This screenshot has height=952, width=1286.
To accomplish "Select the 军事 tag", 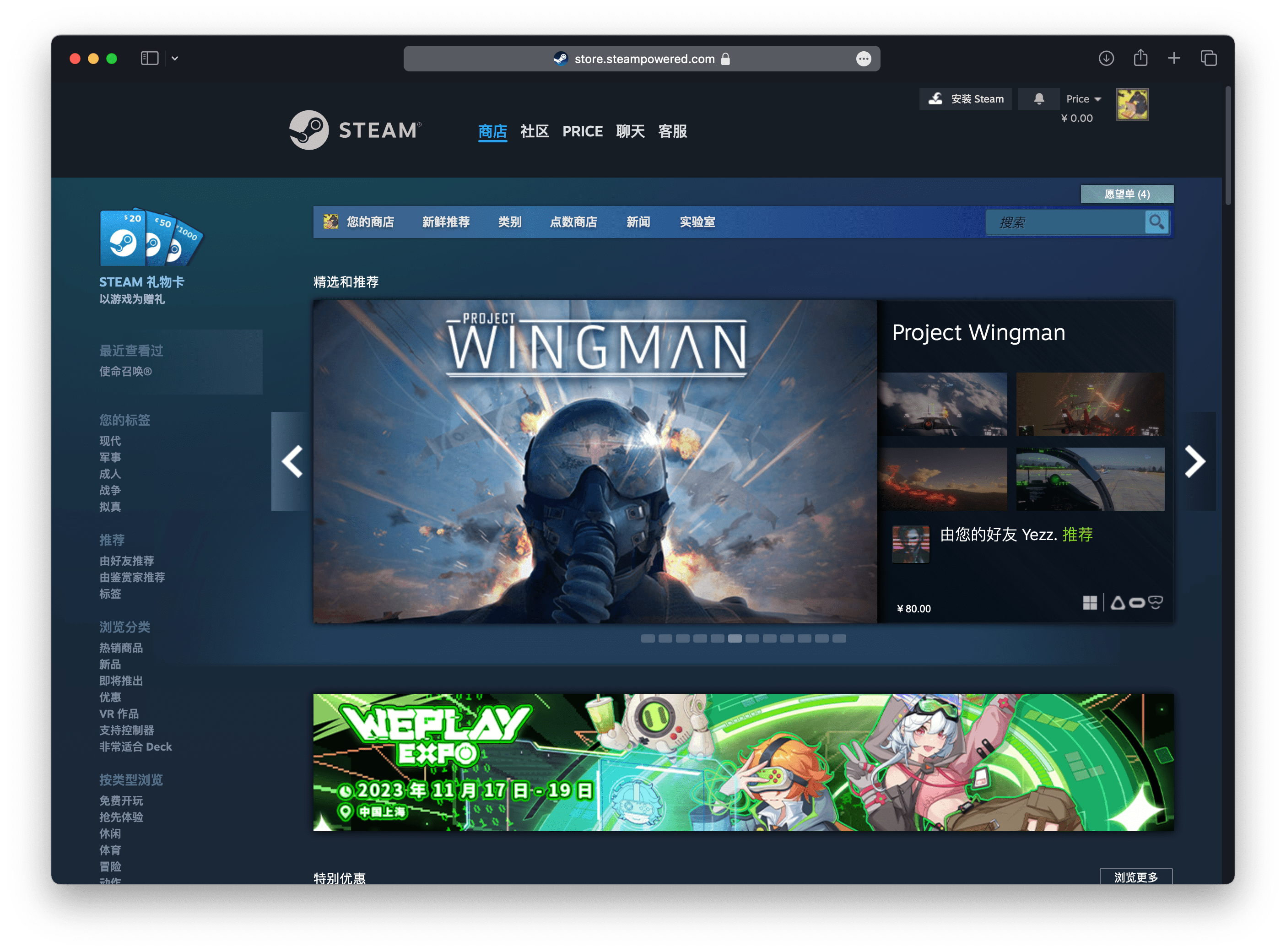I will click(x=109, y=458).
